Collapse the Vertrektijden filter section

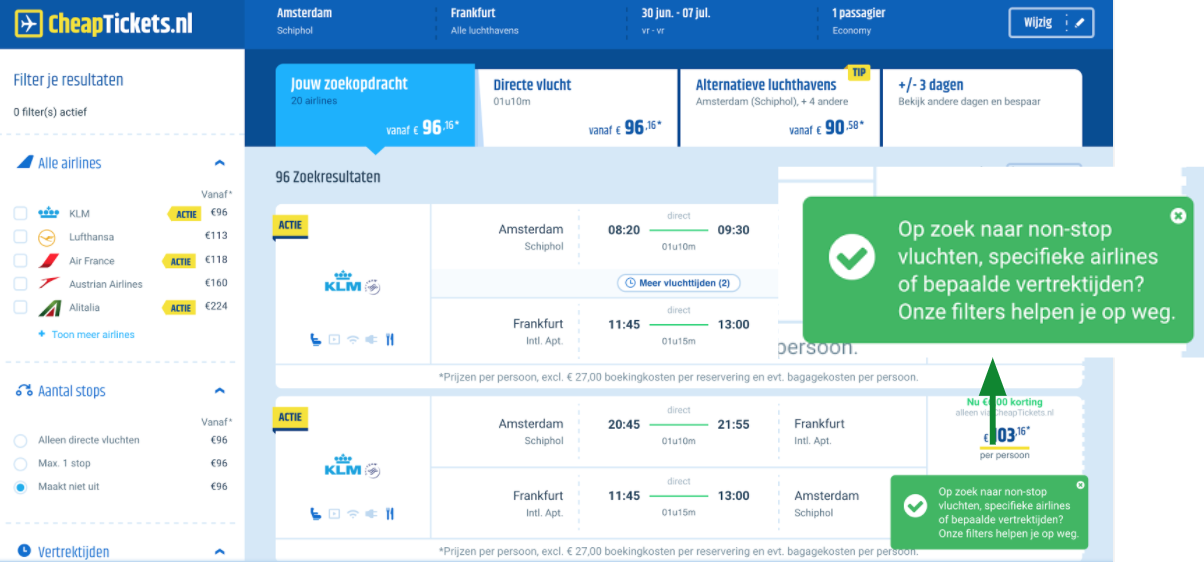(x=220, y=551)
